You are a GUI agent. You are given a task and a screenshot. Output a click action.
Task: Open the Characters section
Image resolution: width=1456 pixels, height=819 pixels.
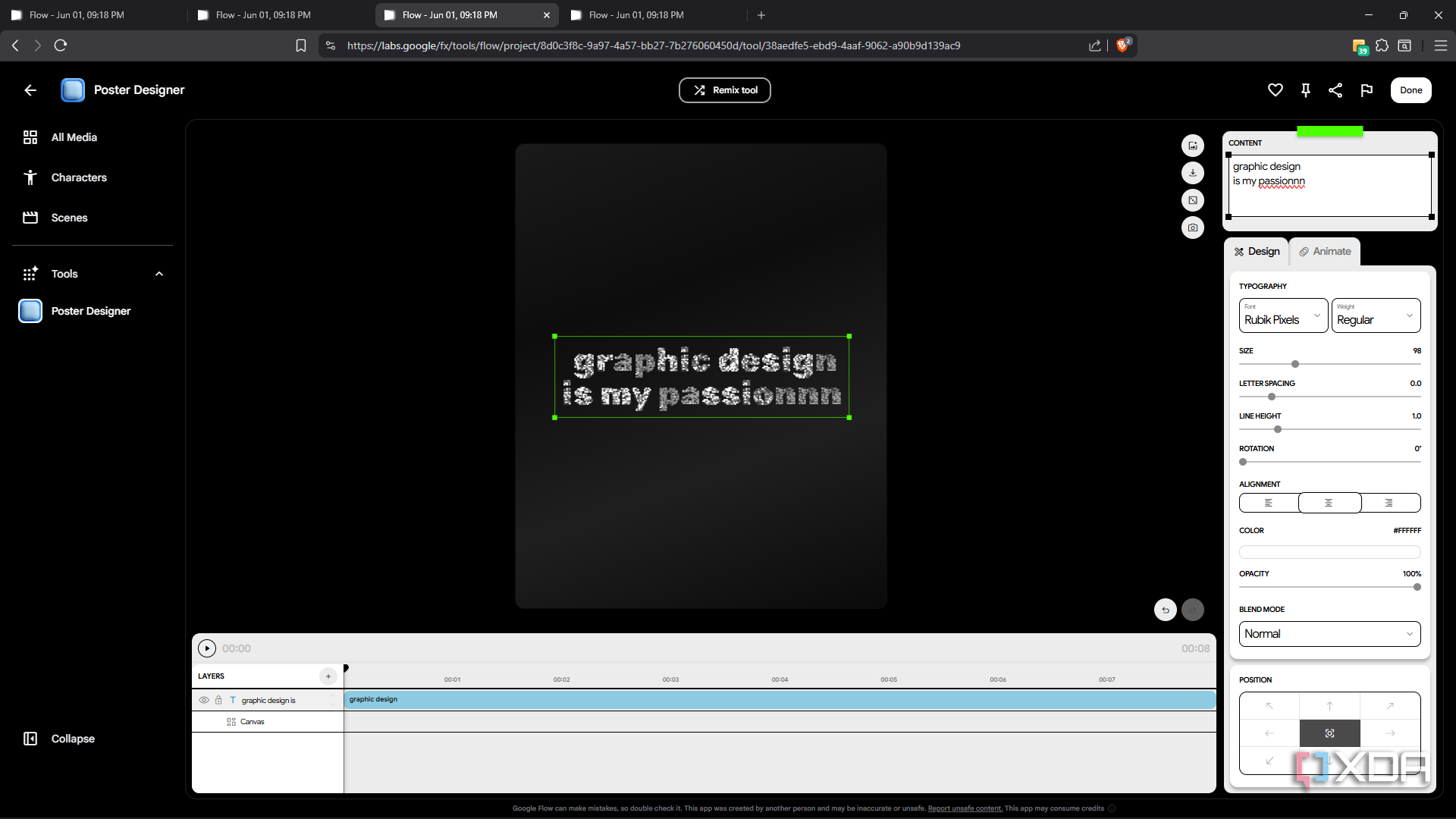pos(79,177)
